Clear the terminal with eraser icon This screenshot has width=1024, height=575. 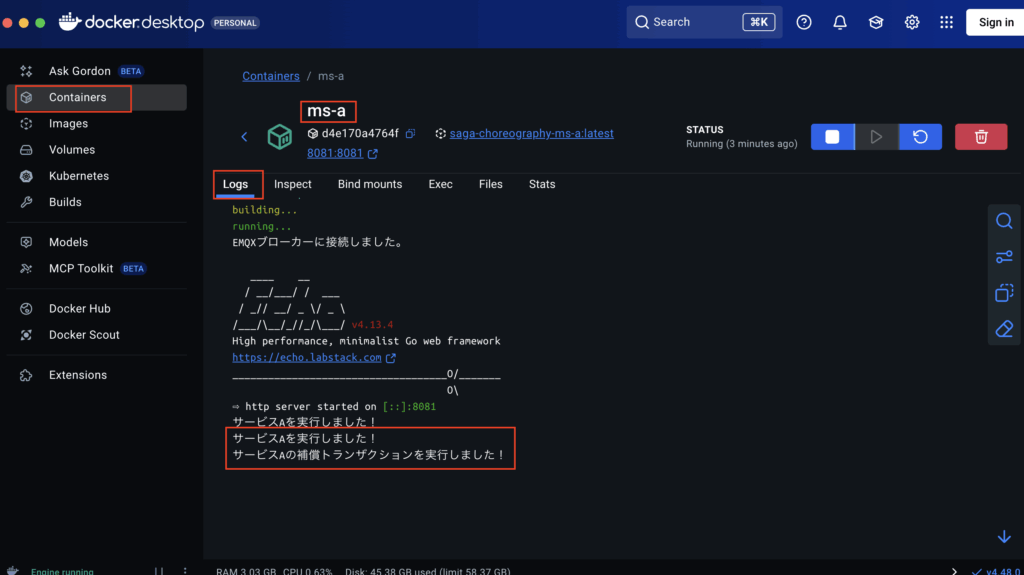point(1004,329)
